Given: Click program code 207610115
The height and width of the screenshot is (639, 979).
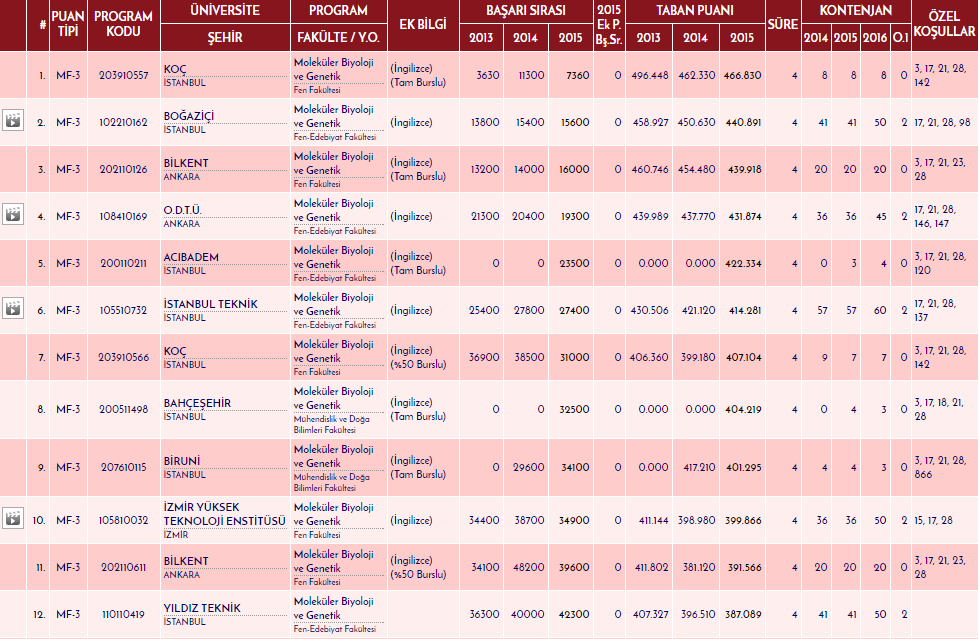Looking at the screenshot, I should [x=124, y=467].
